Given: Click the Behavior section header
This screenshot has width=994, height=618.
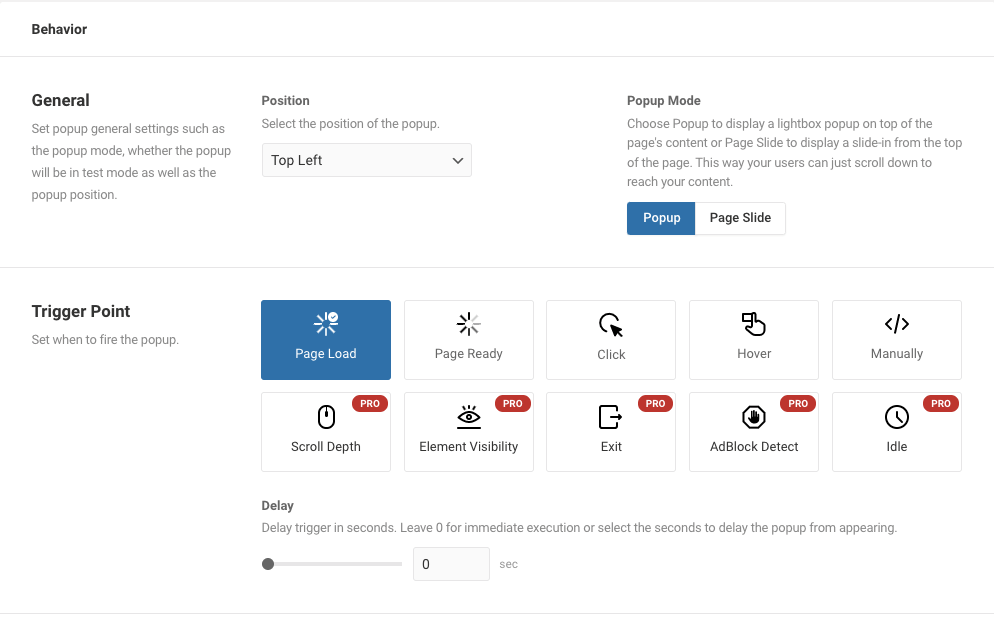Looking at the screenshot, I should (x=60, y=29).
